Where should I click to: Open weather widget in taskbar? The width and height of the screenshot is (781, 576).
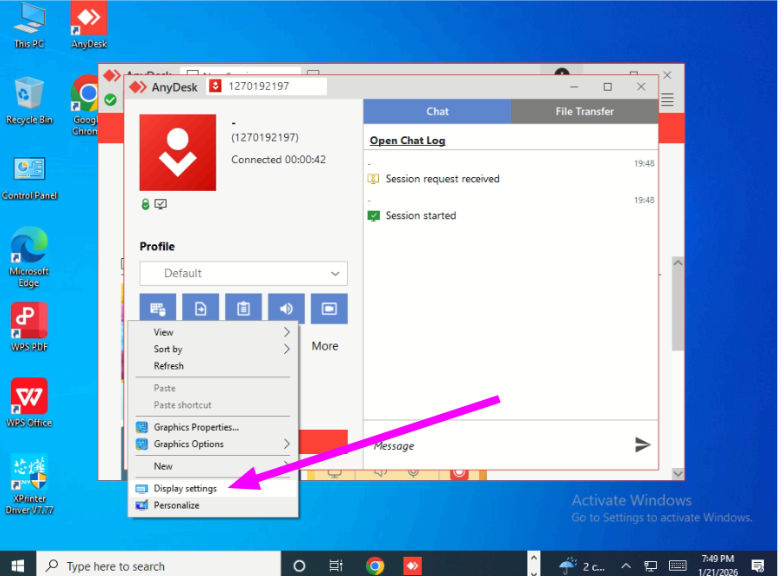coord(581,566)
